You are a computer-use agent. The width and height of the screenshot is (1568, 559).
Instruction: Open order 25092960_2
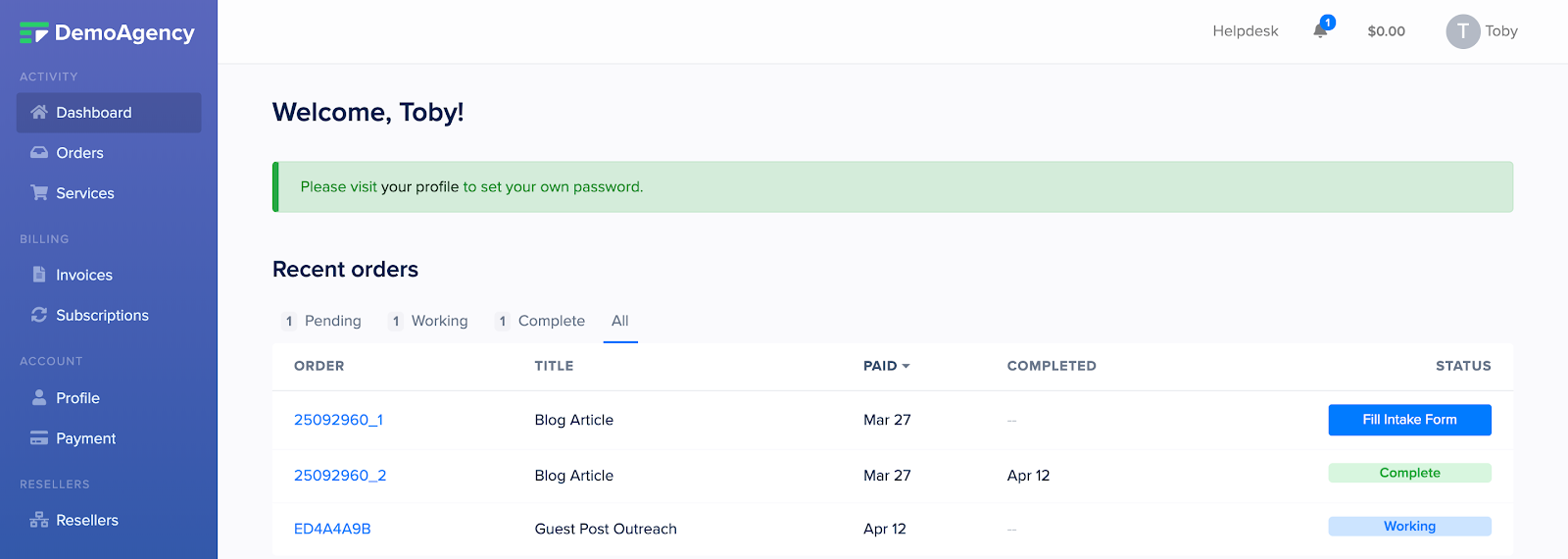pos(340,476)
